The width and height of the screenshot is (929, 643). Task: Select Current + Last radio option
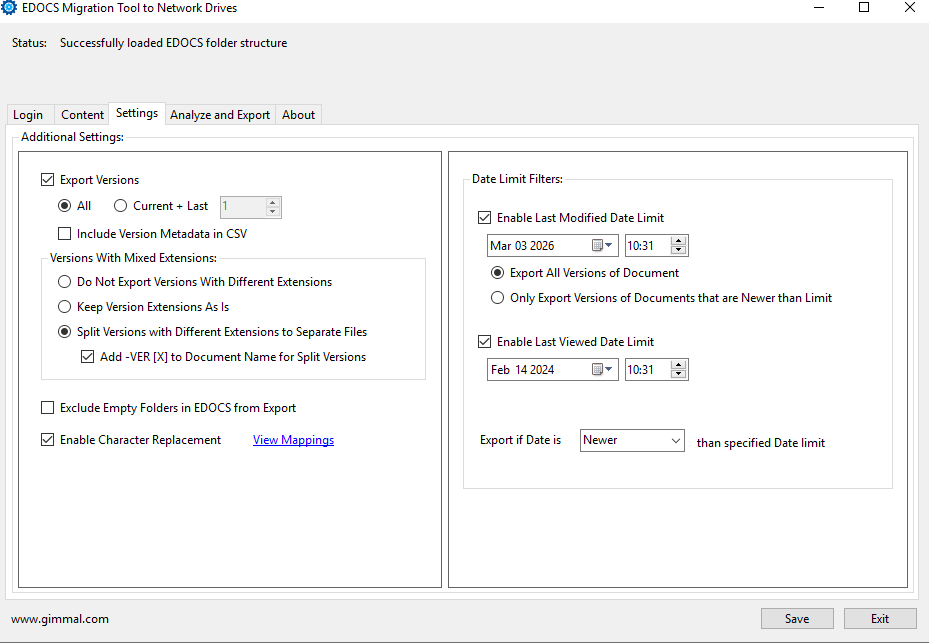point(121,206)
